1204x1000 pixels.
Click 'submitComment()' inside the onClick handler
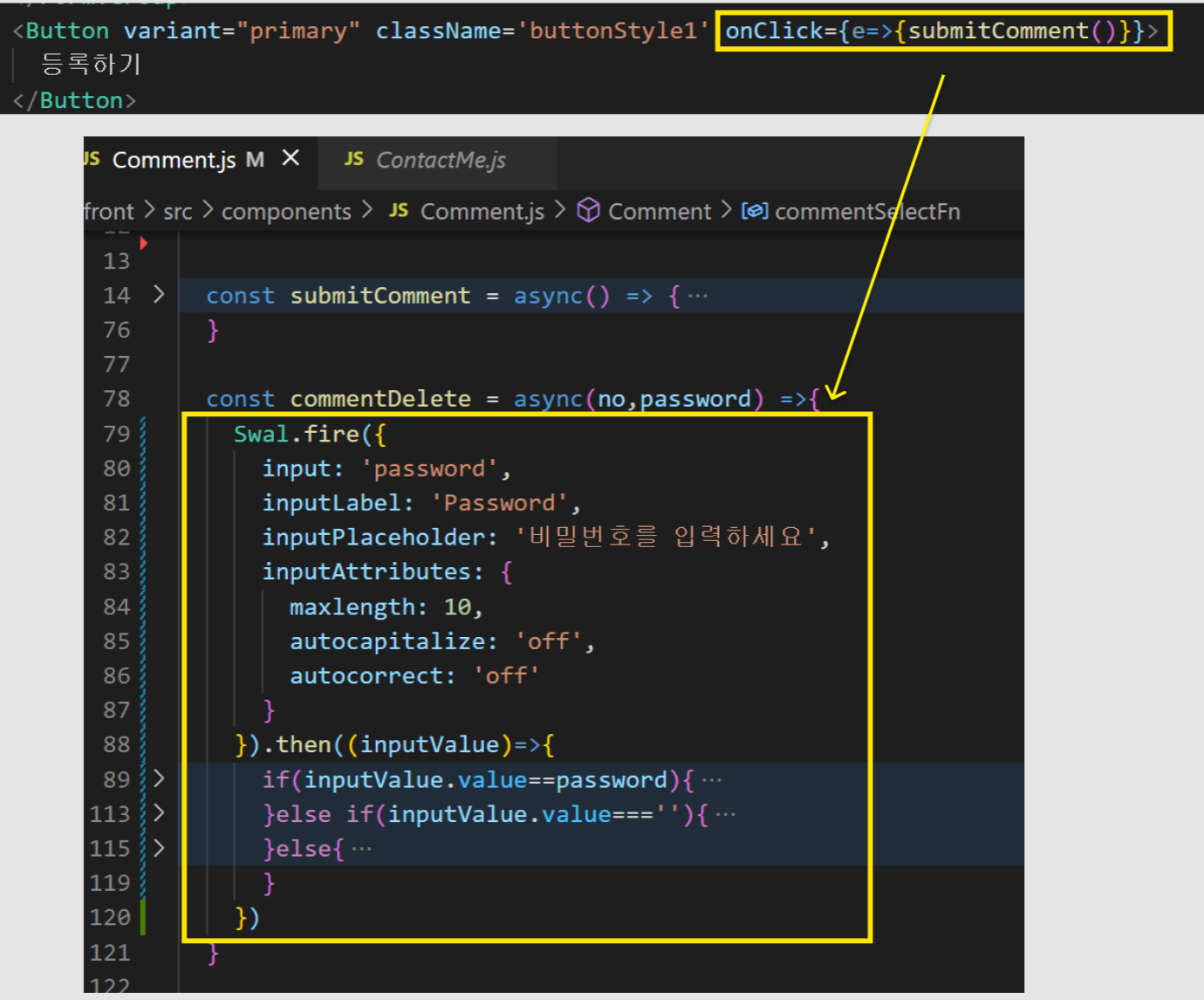click(1012, 31)
